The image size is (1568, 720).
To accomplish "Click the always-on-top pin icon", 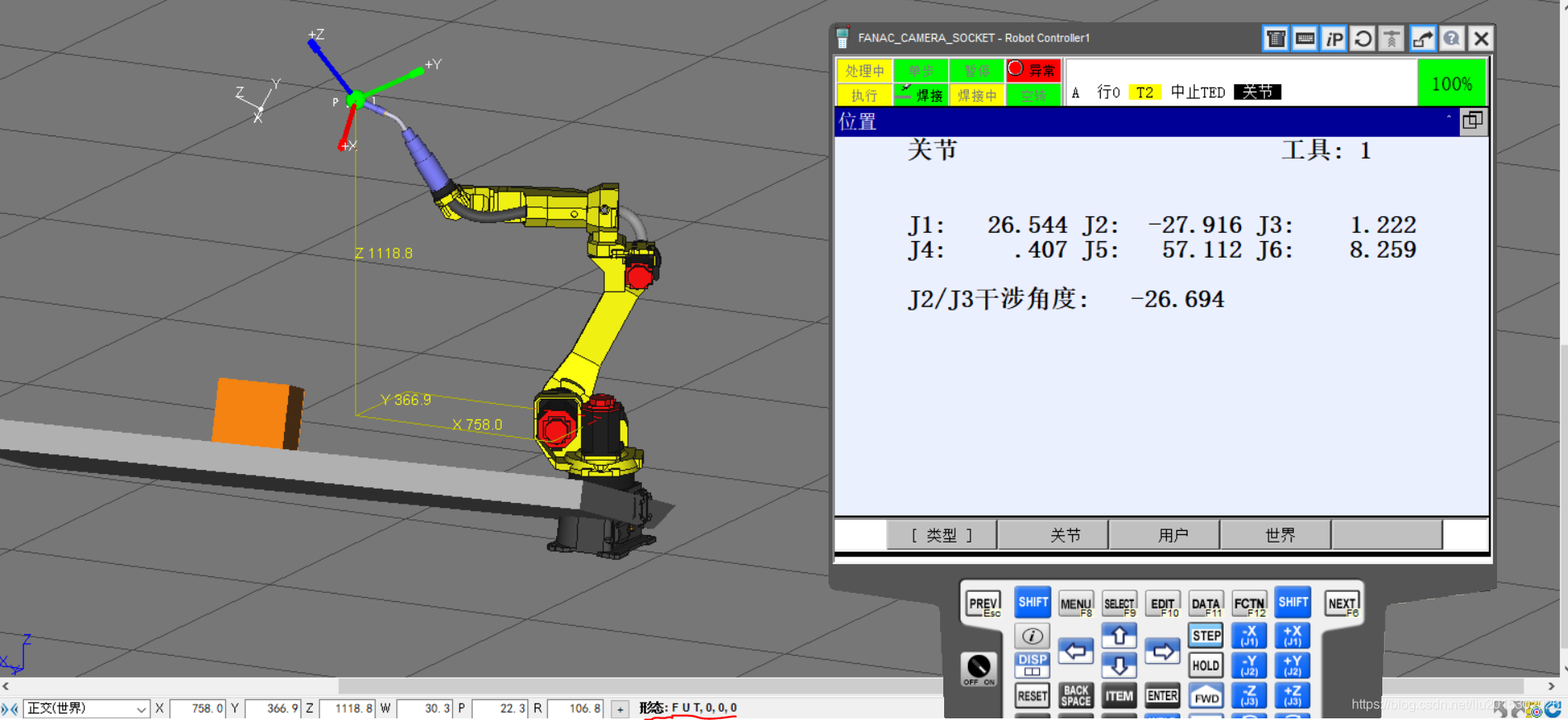I will (x=1391, y=39).
